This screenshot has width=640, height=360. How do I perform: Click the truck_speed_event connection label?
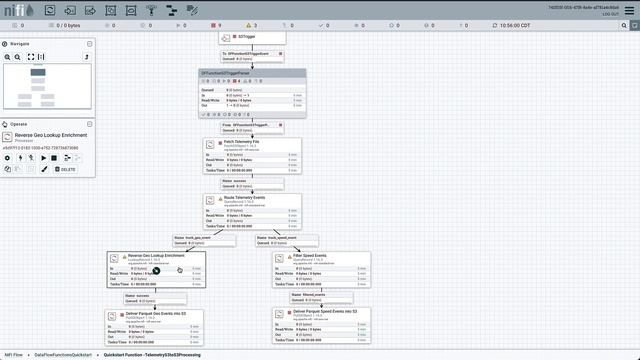pyautogui.click(x=287, y=240)
